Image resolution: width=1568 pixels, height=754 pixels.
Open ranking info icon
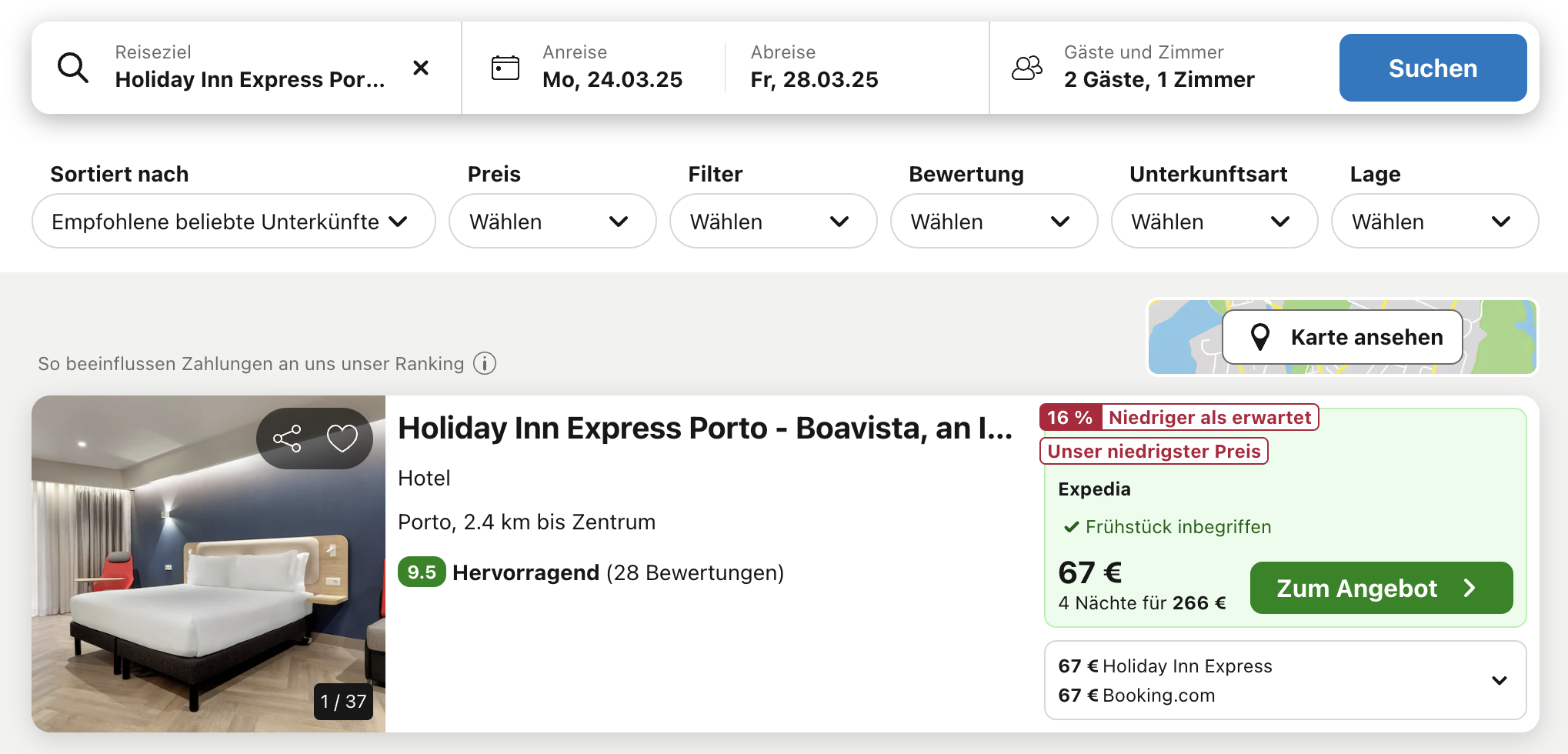click(485, 363)
